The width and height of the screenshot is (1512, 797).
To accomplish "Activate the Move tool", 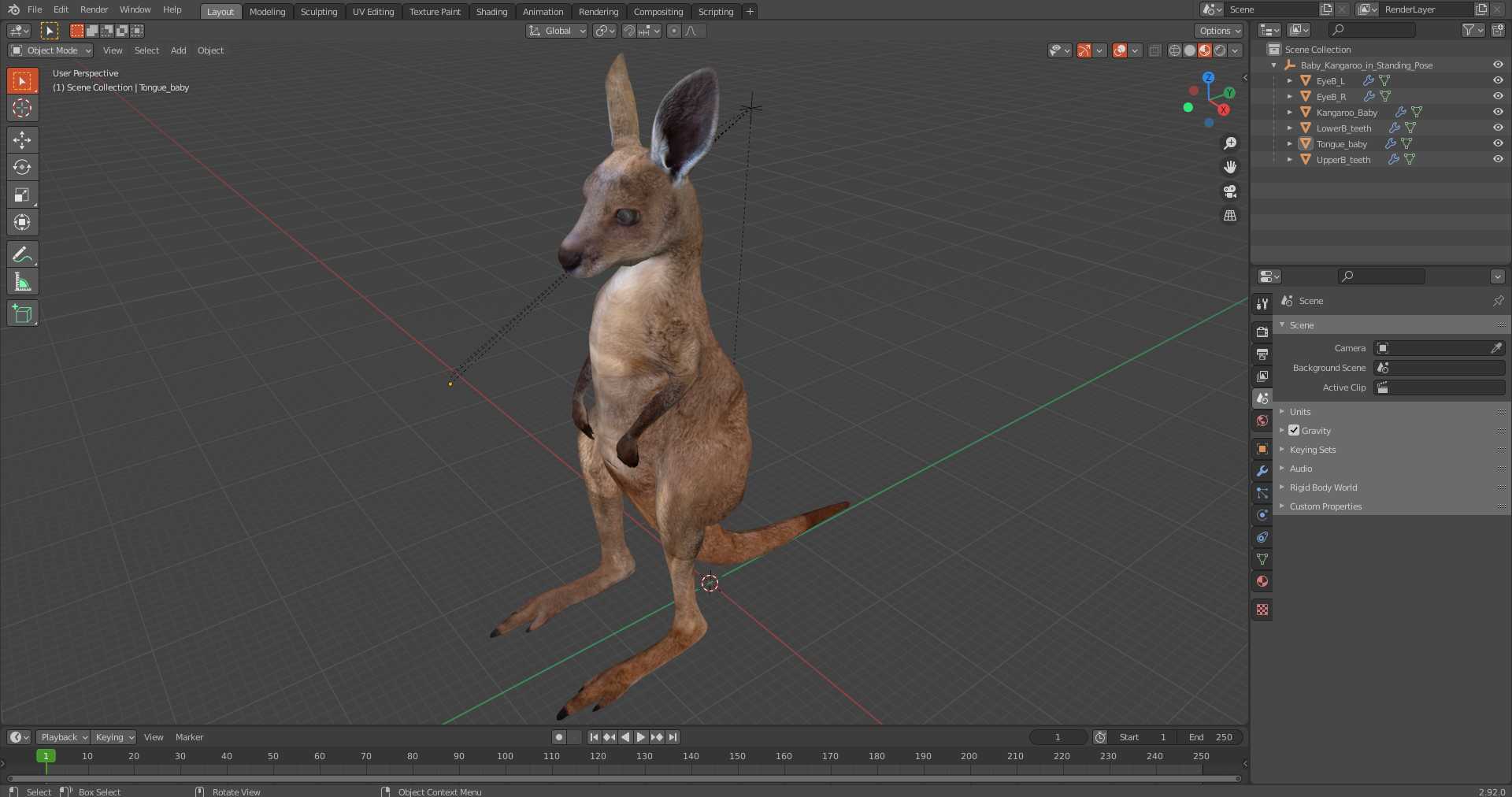I will [22, 139].
